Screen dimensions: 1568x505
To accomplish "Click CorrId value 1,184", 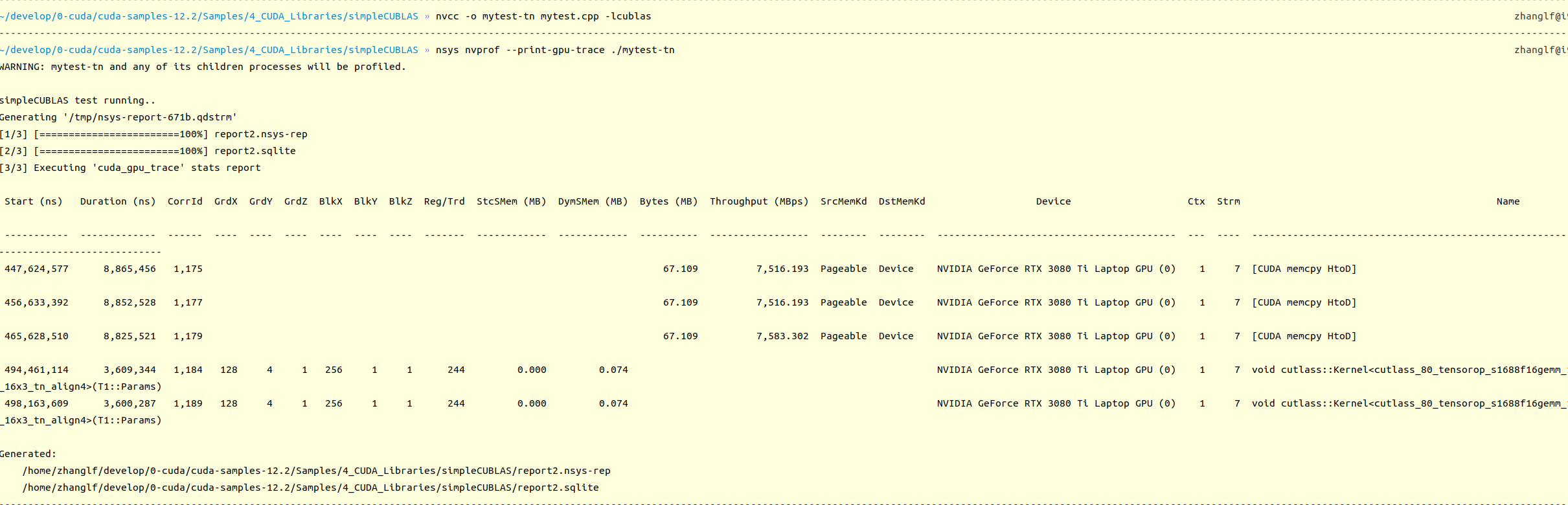I will 188,370.
